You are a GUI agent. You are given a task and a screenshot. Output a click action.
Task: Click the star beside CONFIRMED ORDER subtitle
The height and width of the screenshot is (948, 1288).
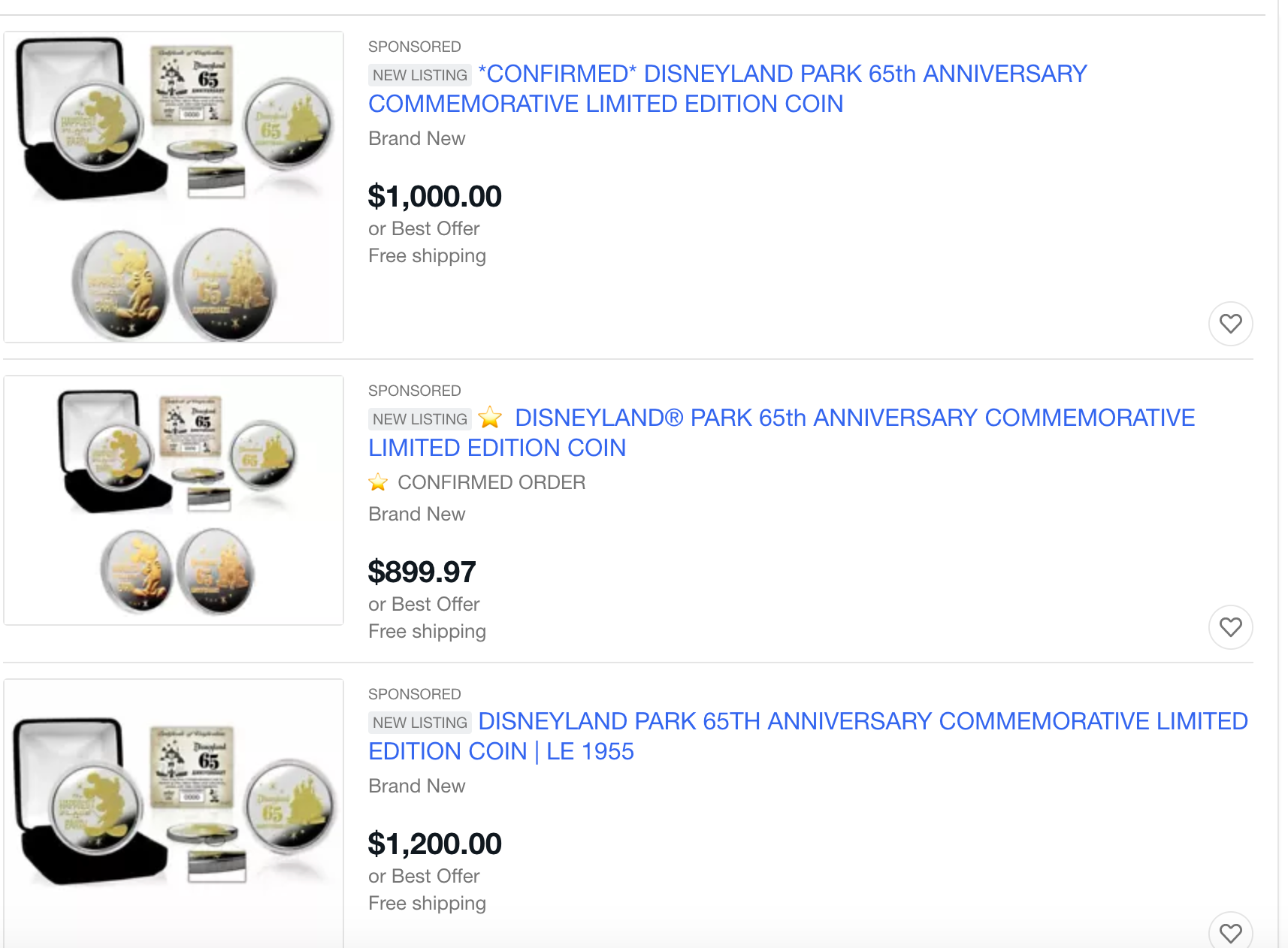pyautogui.click(x=378, y=482)
